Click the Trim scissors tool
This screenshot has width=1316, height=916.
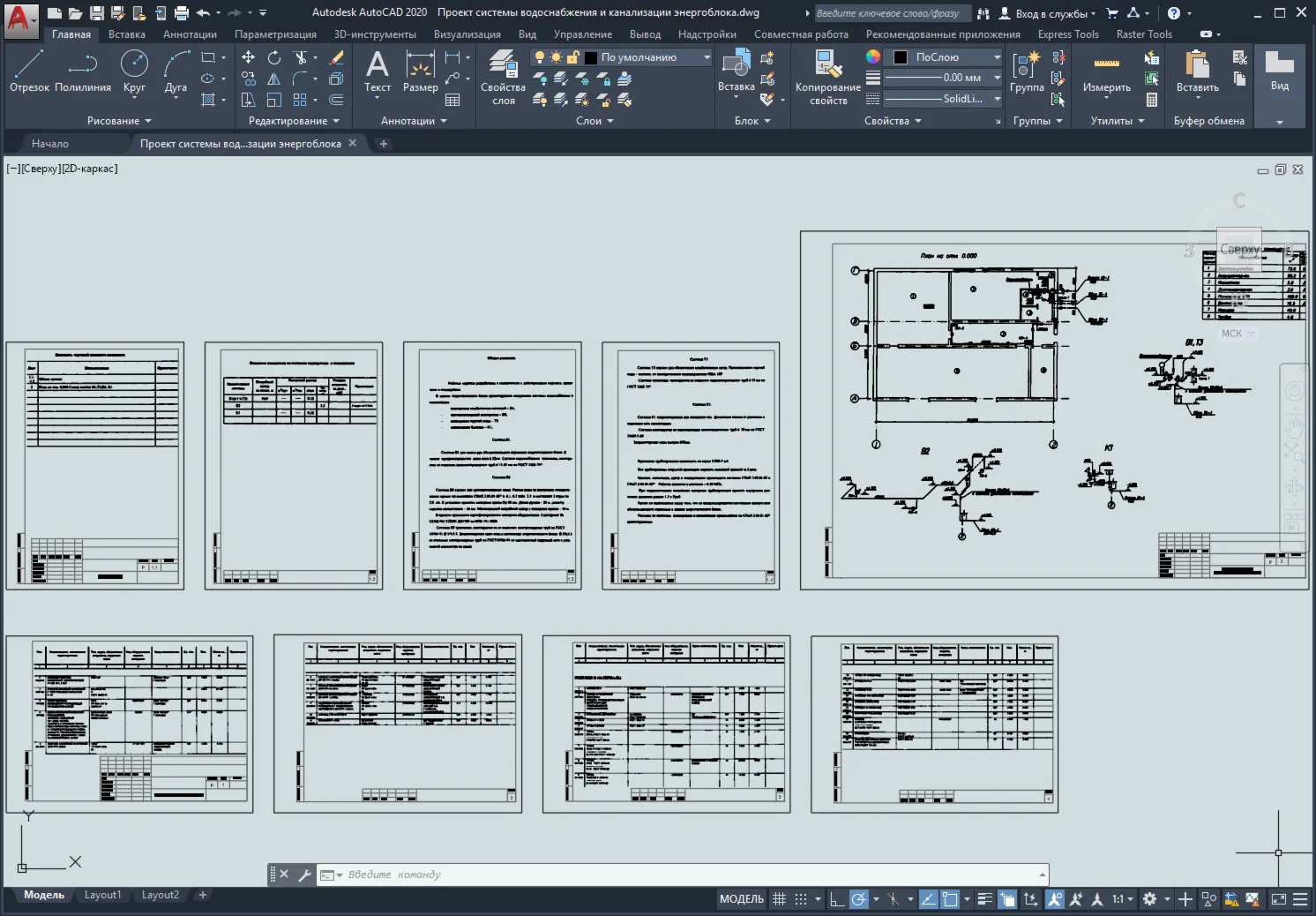pos(301,57)
